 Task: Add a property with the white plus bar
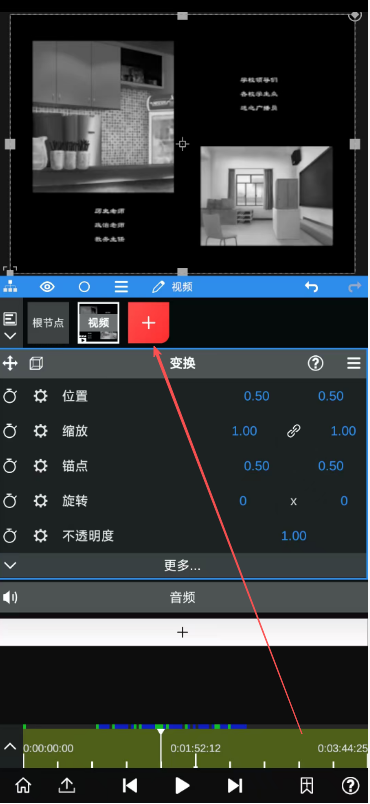click(183, 632)
